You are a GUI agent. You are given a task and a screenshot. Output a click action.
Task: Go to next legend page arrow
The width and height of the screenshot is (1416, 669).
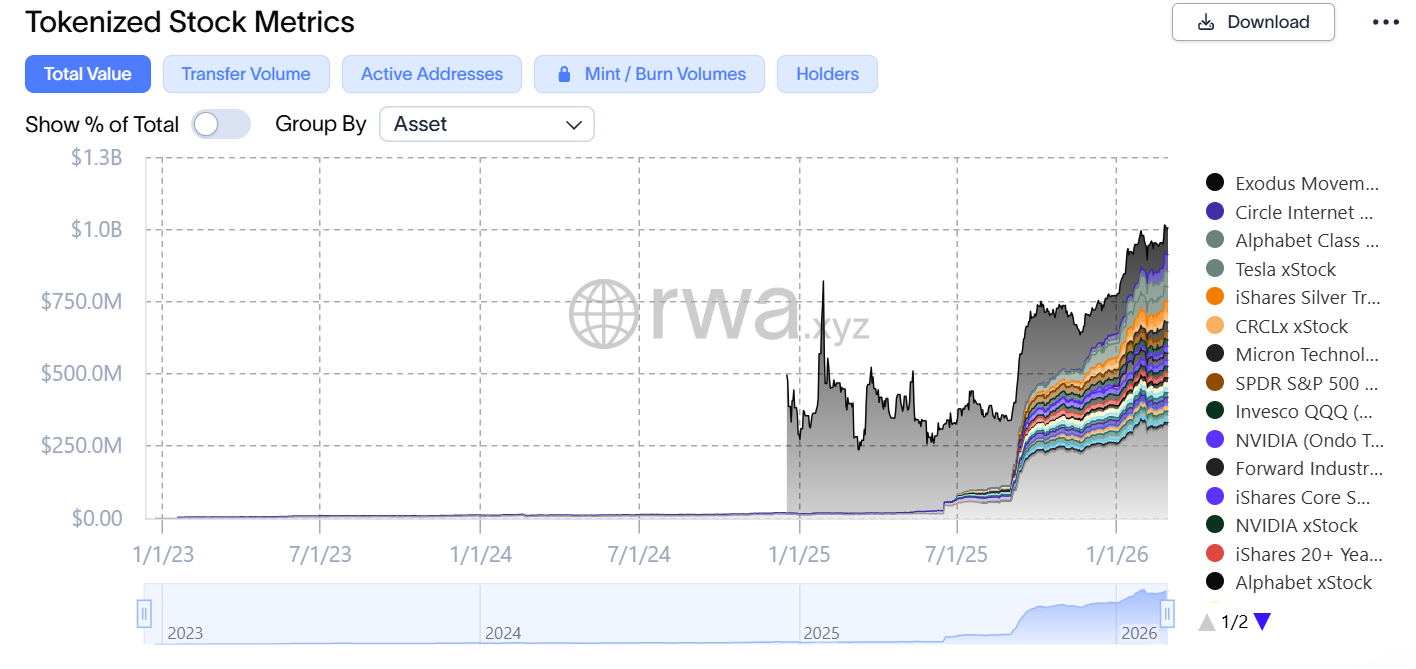[x=1262, y=622]
